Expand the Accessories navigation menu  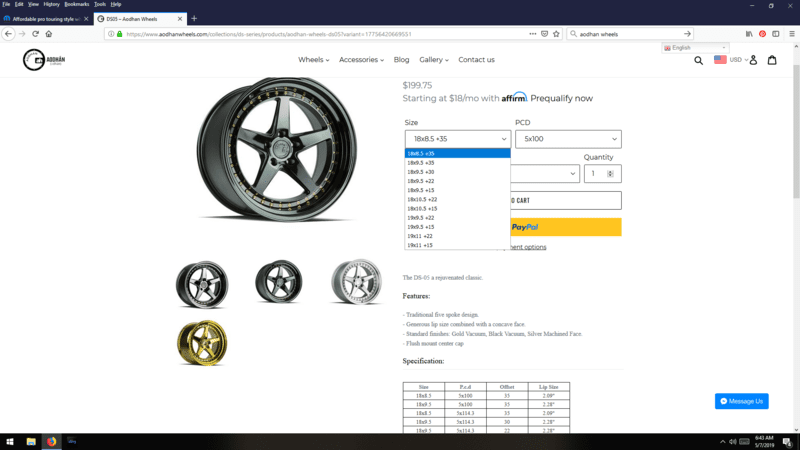(361, 60)
